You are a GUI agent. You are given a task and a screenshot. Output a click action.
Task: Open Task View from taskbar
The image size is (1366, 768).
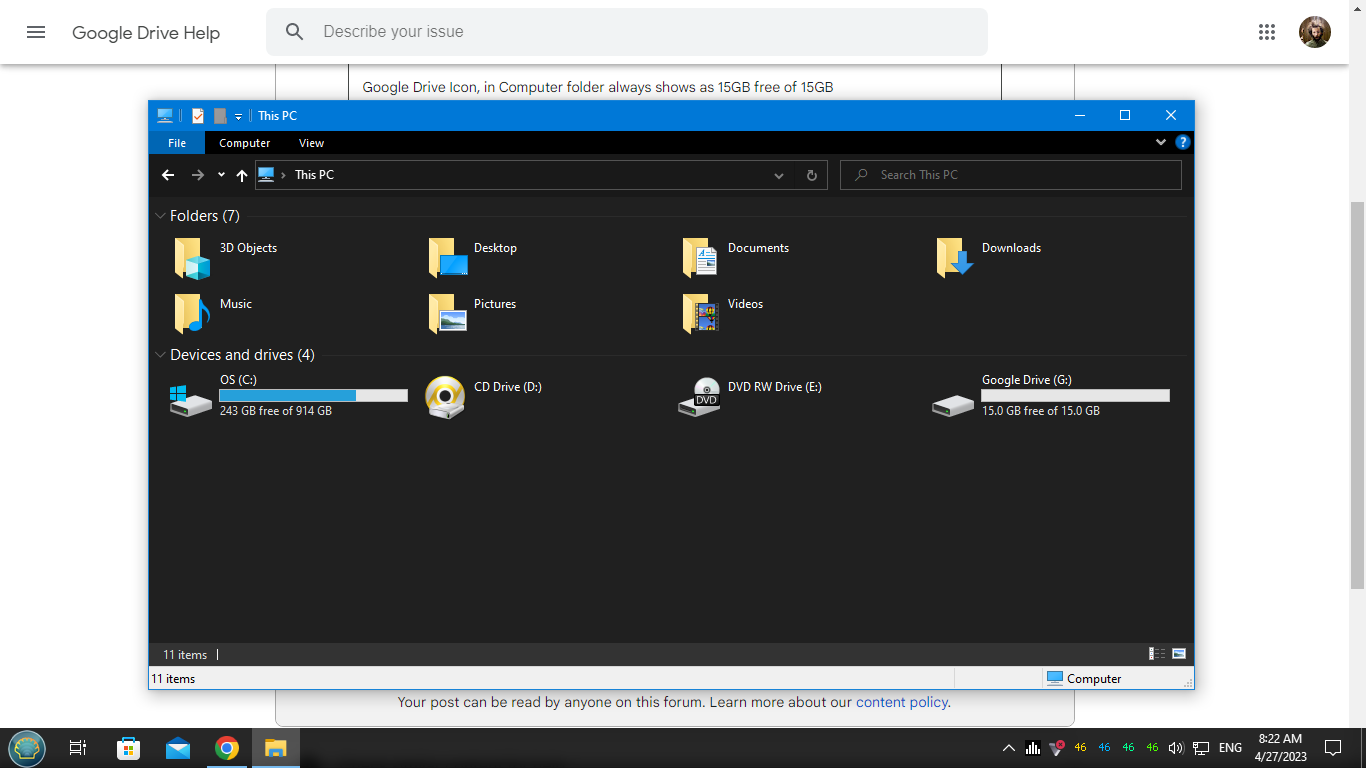click(x=77, y=748)
